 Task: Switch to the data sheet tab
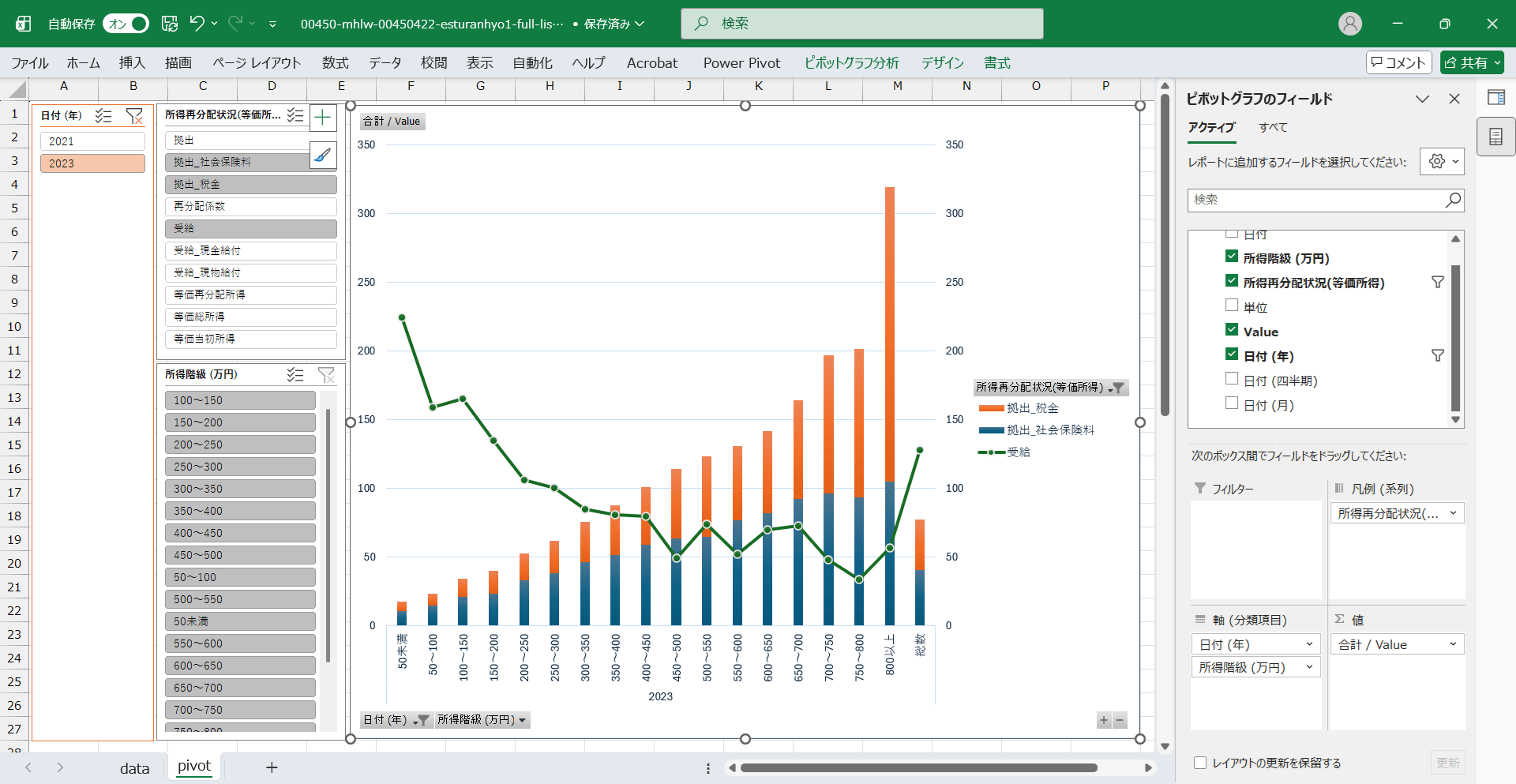click(134, 767)
